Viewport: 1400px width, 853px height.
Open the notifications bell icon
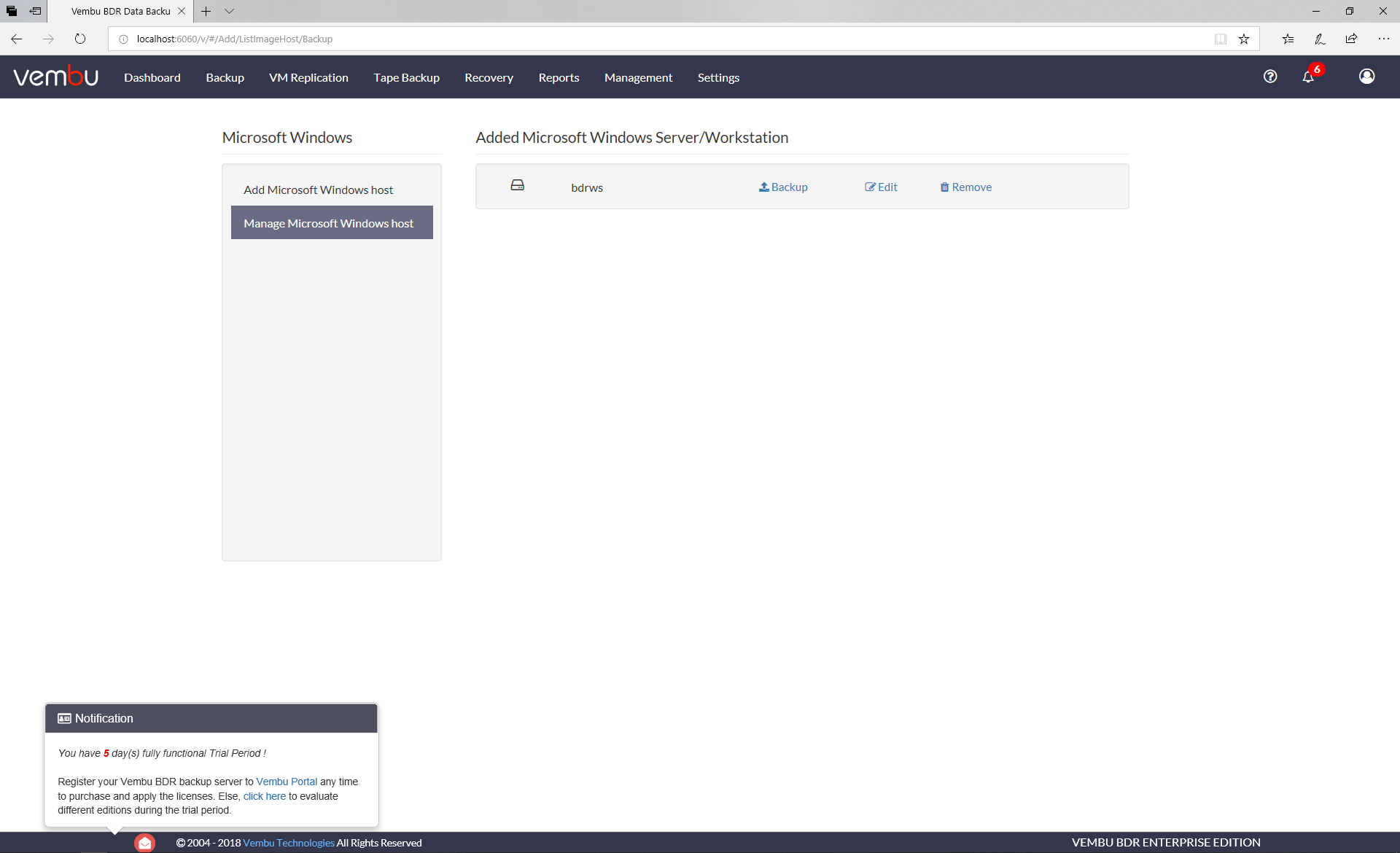click(x=1308, y=77)
